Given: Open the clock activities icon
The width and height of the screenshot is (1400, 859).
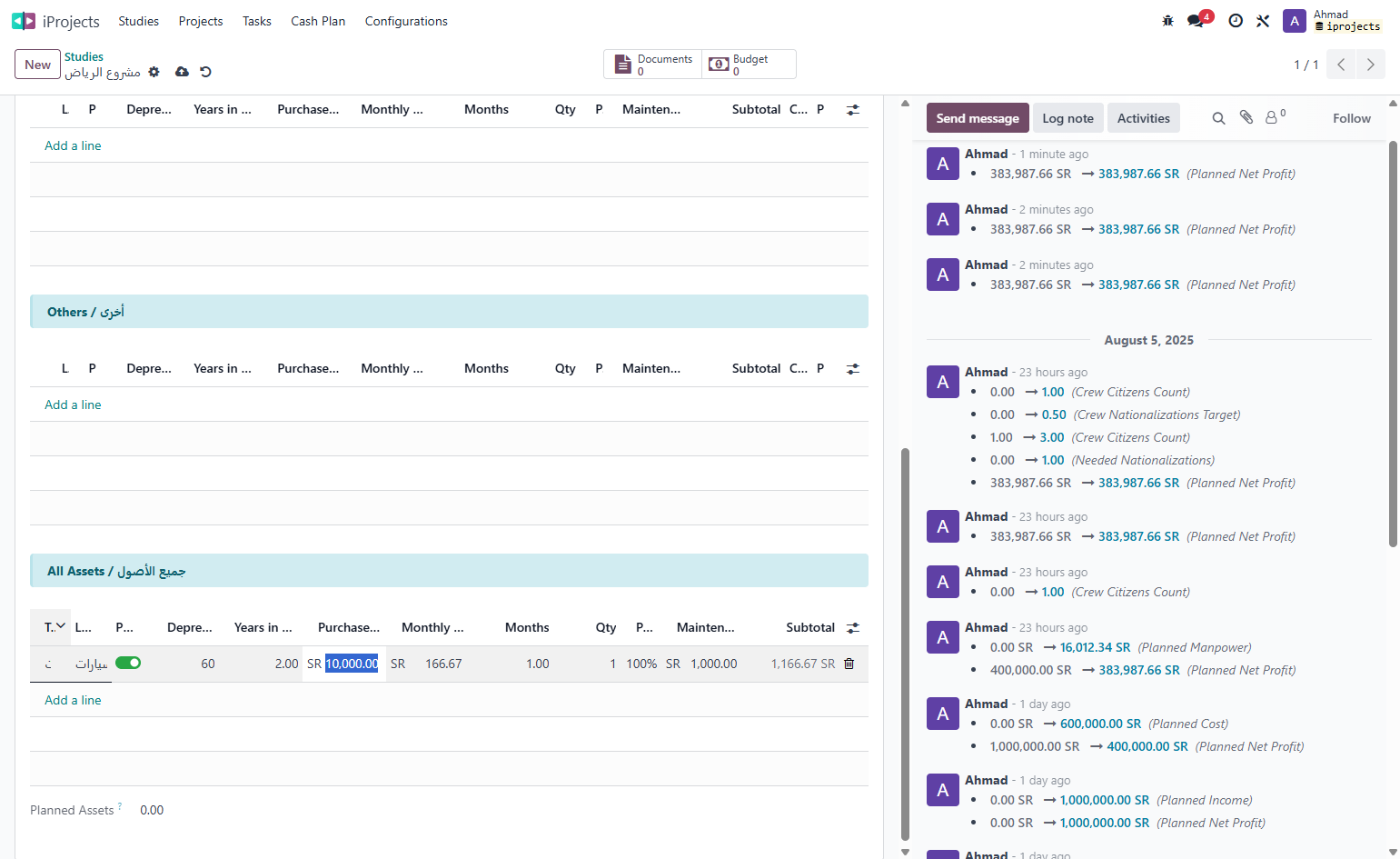Looking at the screenshot, I should (1235, 21).
